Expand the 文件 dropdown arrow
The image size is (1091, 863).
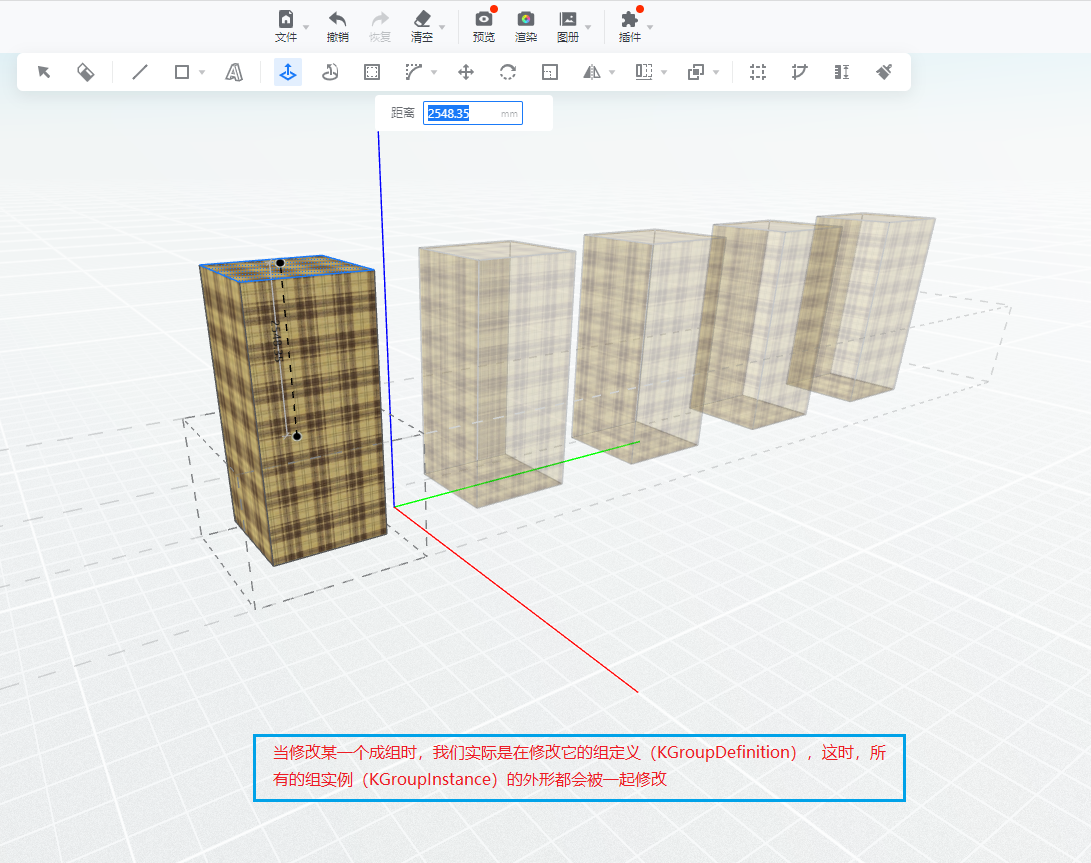[x=305, y=28]
